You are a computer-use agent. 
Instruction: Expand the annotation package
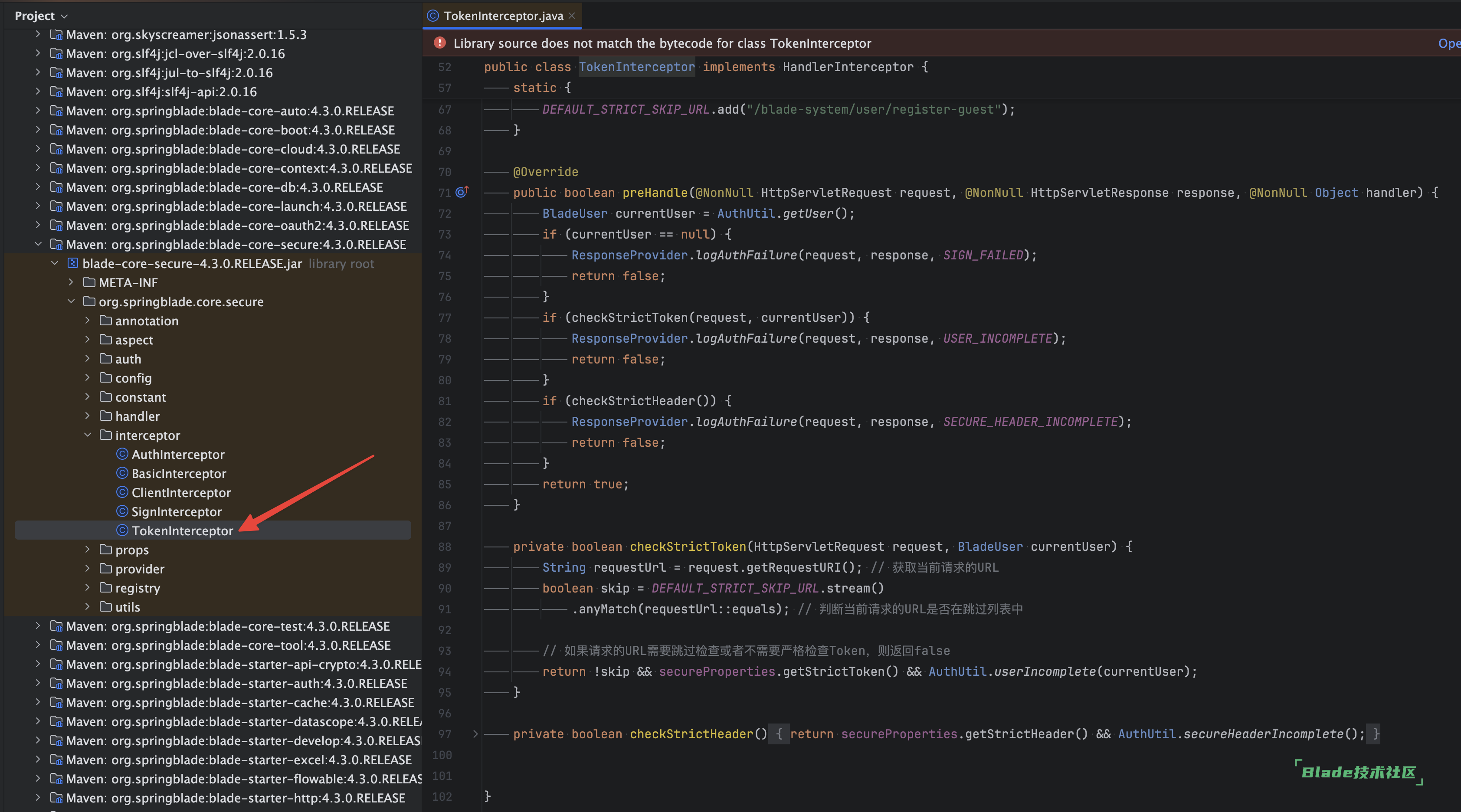[87, 321]
